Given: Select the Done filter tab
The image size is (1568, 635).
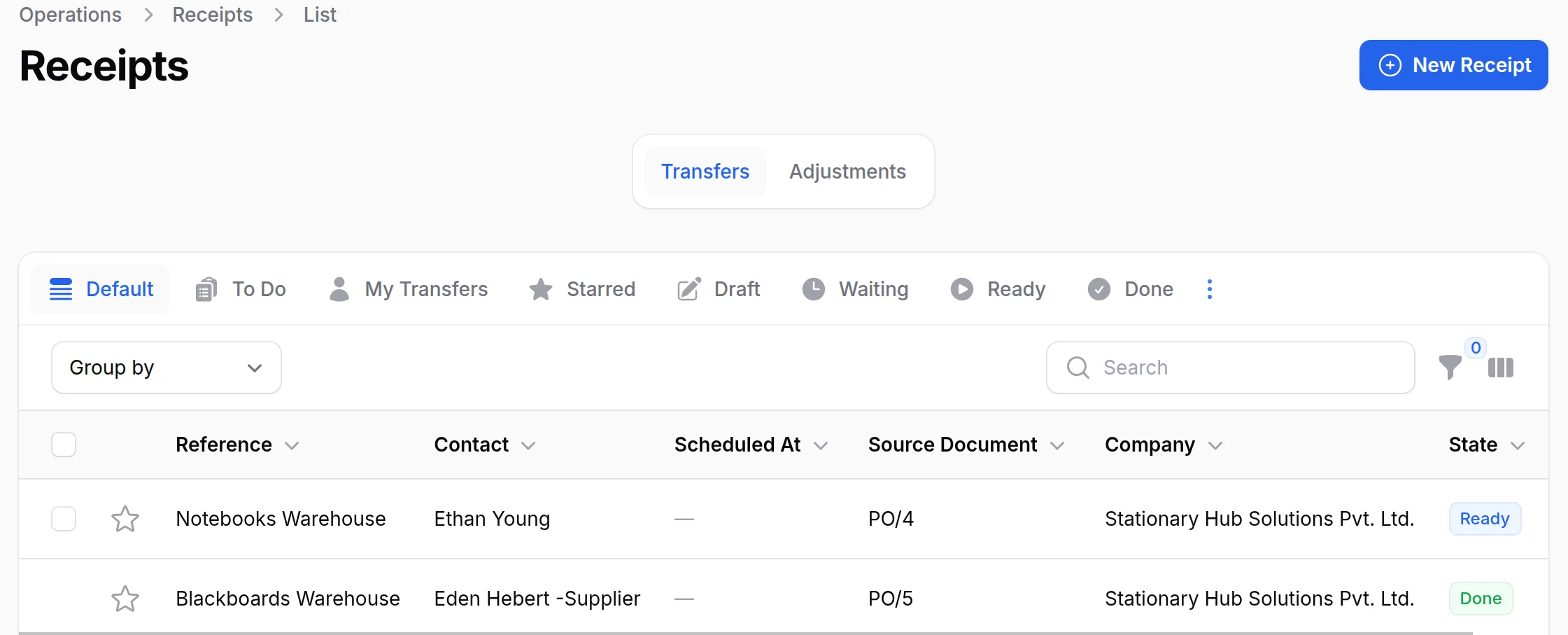Looking at the screenshot, I should [1130, 289].
